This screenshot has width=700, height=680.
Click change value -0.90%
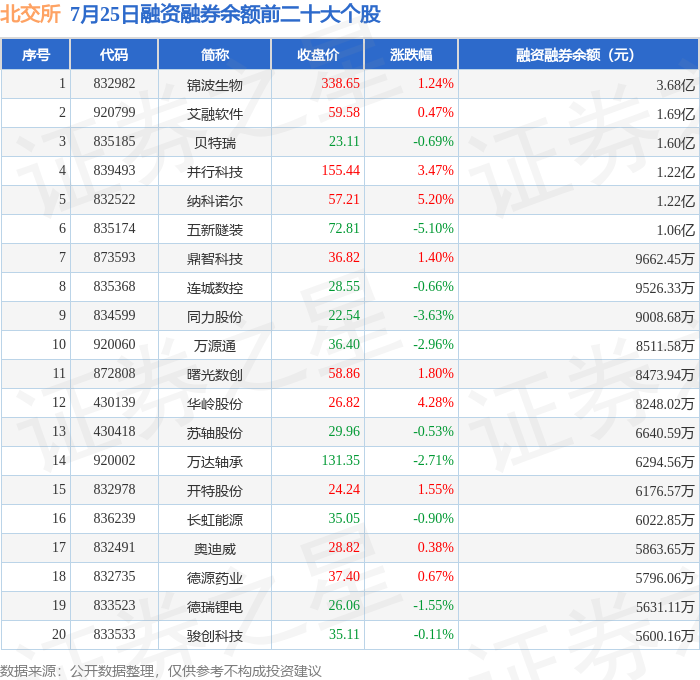pyautogui.click(x=433, y=519)
